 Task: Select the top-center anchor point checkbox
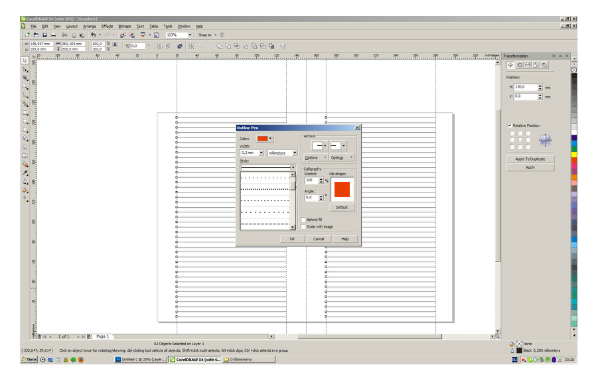click(x=520, y=134)
